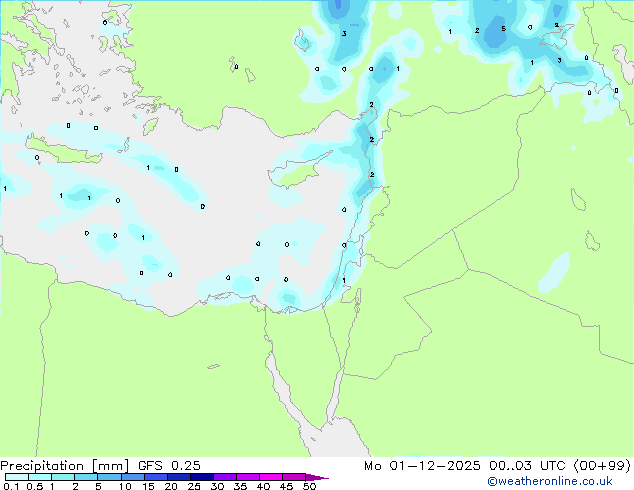Click the 'Mo 01-12-2025' date text
634x490 pixels.
(x=422, y=466)
